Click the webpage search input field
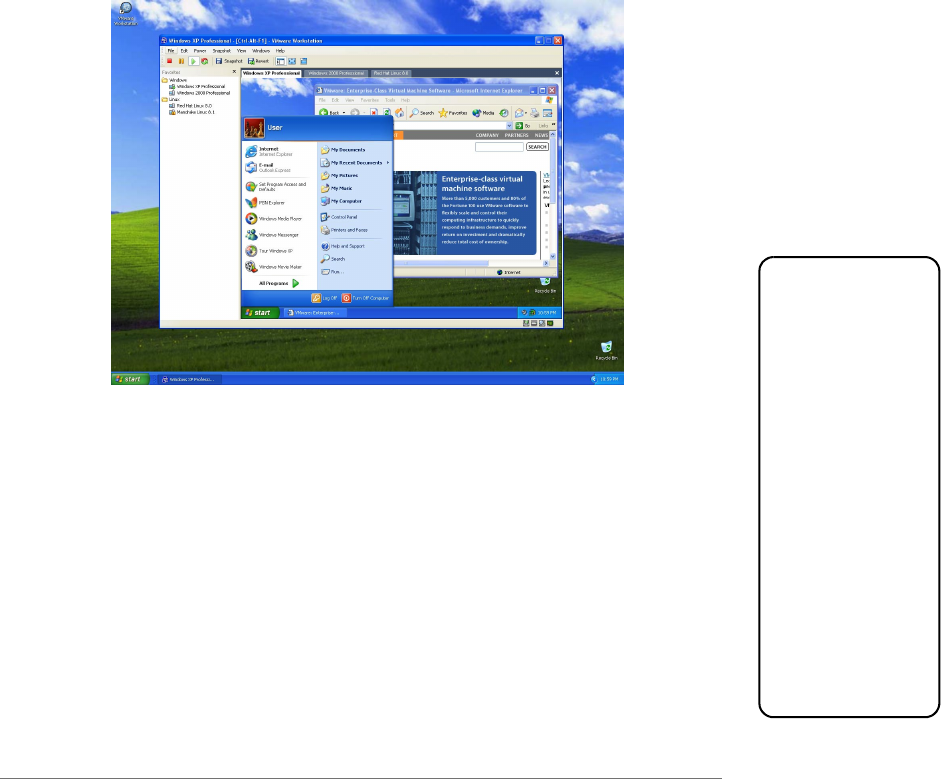The image size is (941, 779). point(499,147)
